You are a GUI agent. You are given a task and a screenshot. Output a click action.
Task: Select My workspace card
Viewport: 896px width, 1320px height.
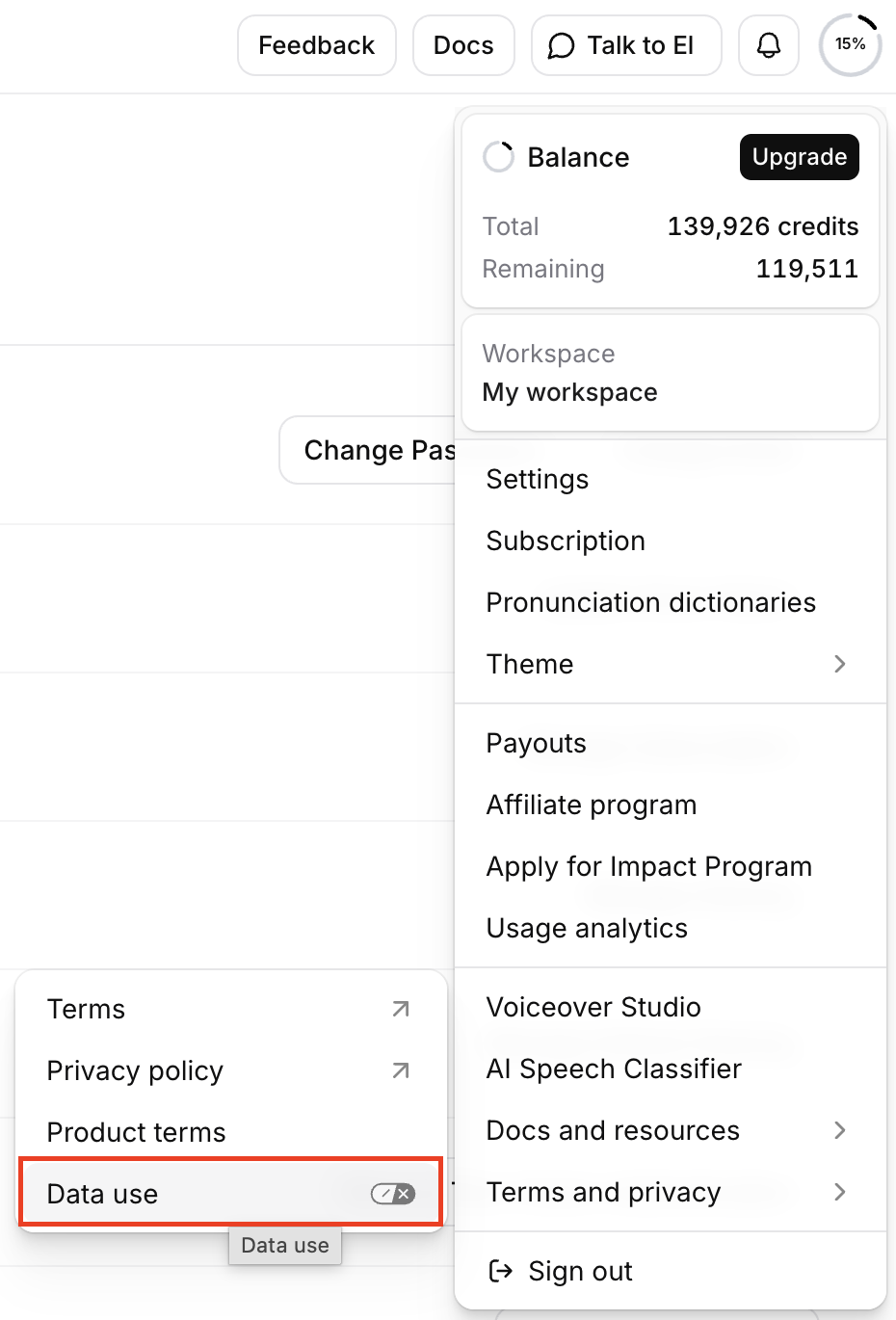pos(671,373)
